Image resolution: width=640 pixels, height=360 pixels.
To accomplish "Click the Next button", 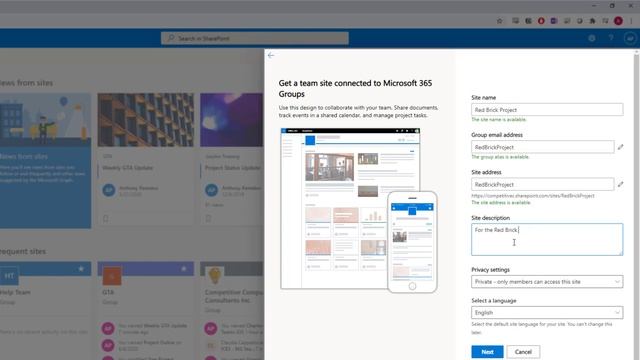I will [487, 352].
